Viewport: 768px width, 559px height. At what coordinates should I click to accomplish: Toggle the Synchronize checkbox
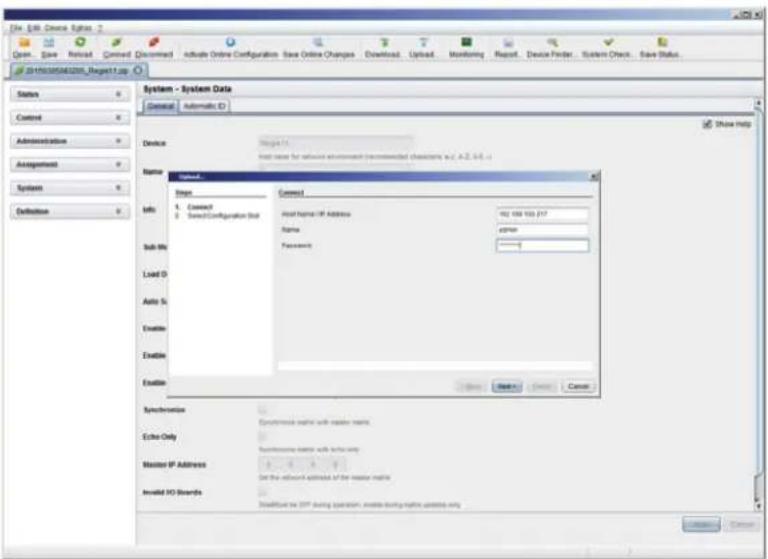coord(263,410)
